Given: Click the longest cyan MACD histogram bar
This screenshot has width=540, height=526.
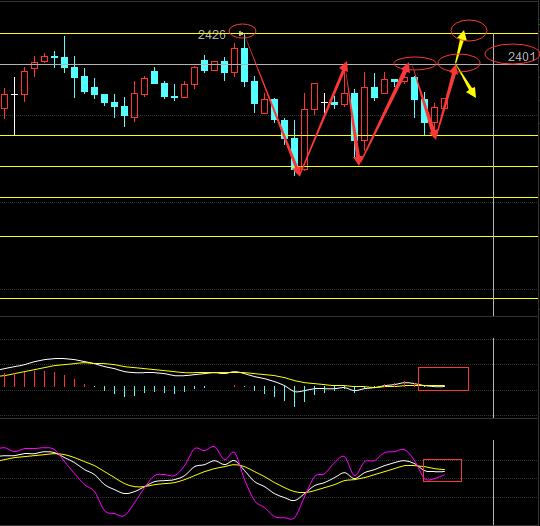Looking at the screenshot, I should [294, 397].
